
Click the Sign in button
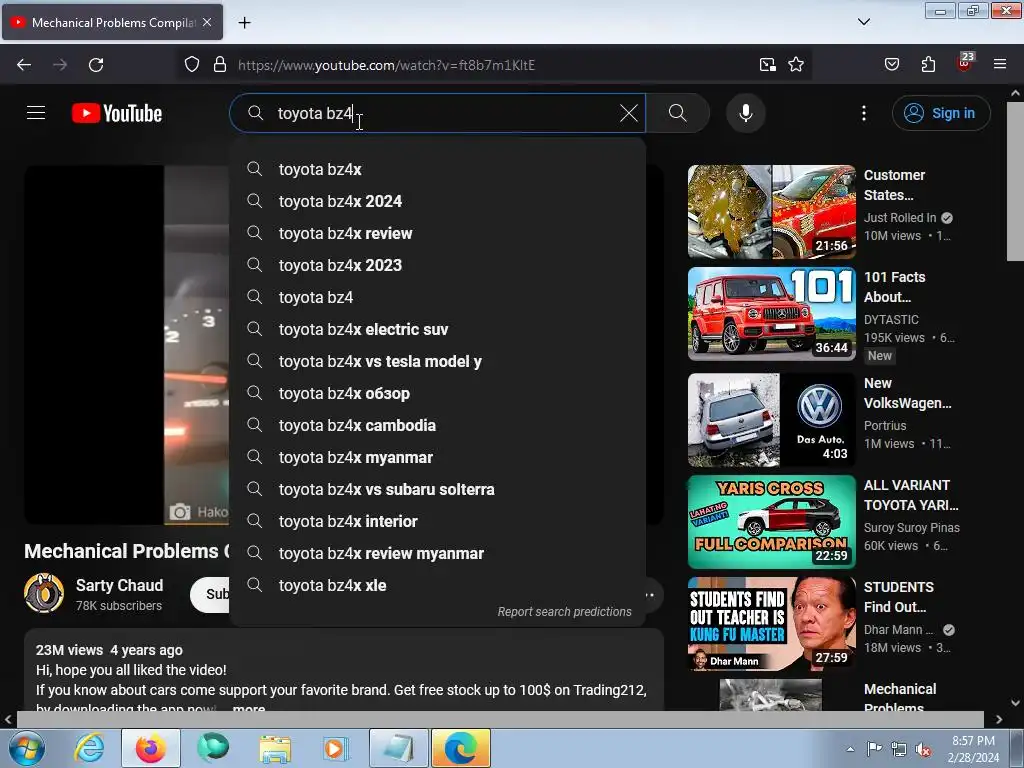point(940,113)
